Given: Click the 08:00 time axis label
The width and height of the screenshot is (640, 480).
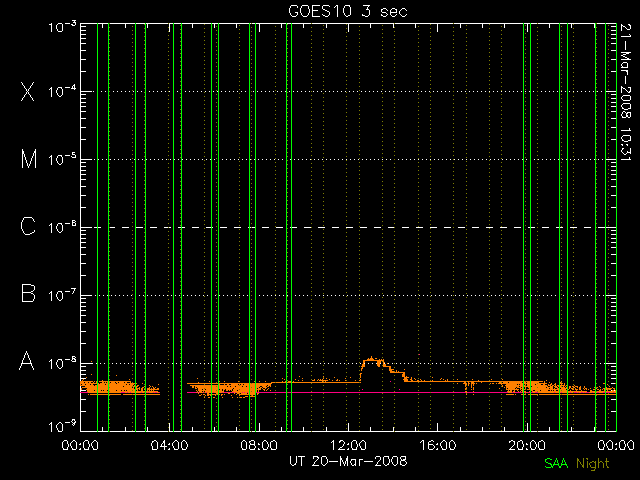Looking at the screenshot, I should tap(259, 445).
